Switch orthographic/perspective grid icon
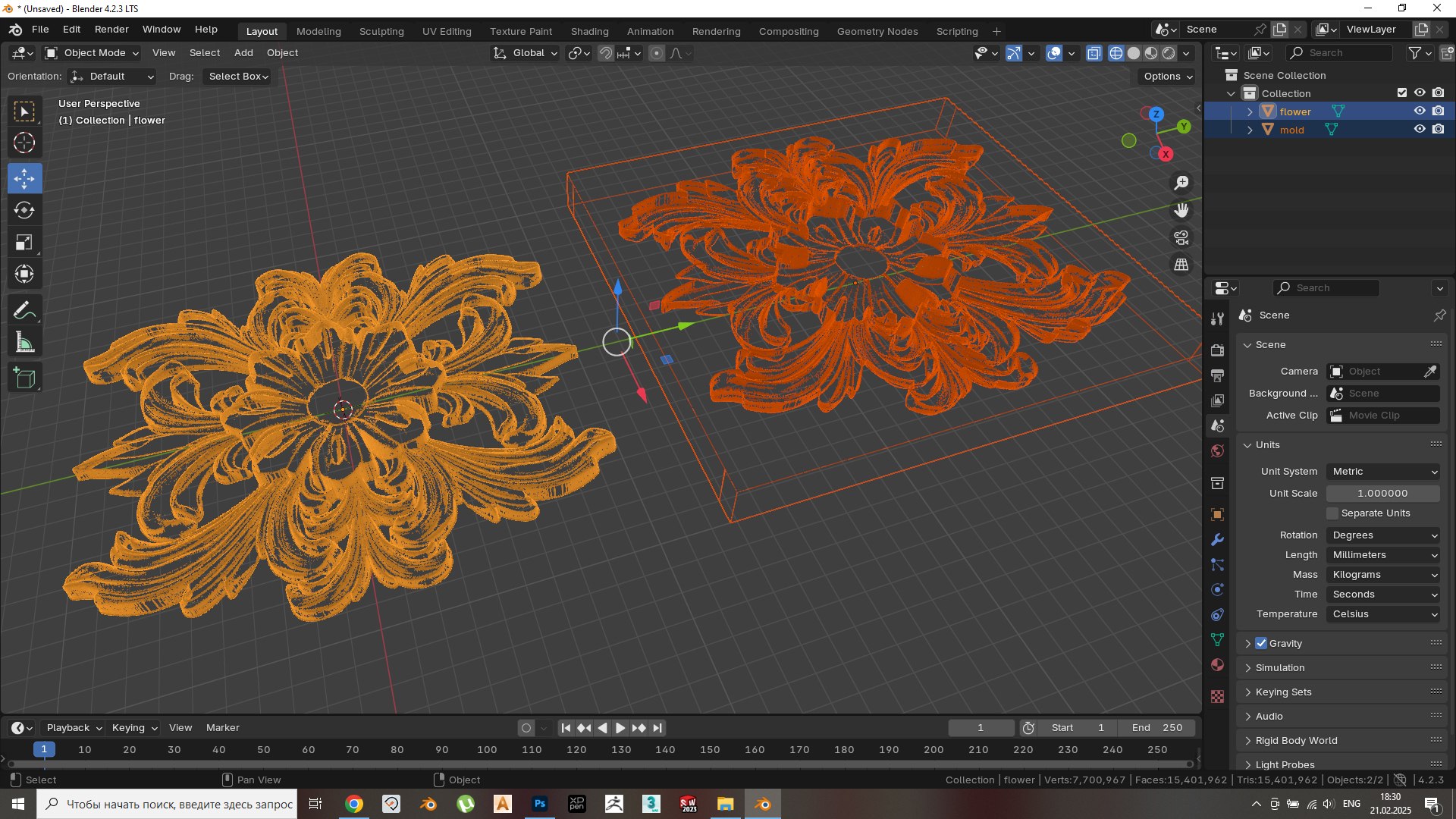 [x=1181, y=265]
